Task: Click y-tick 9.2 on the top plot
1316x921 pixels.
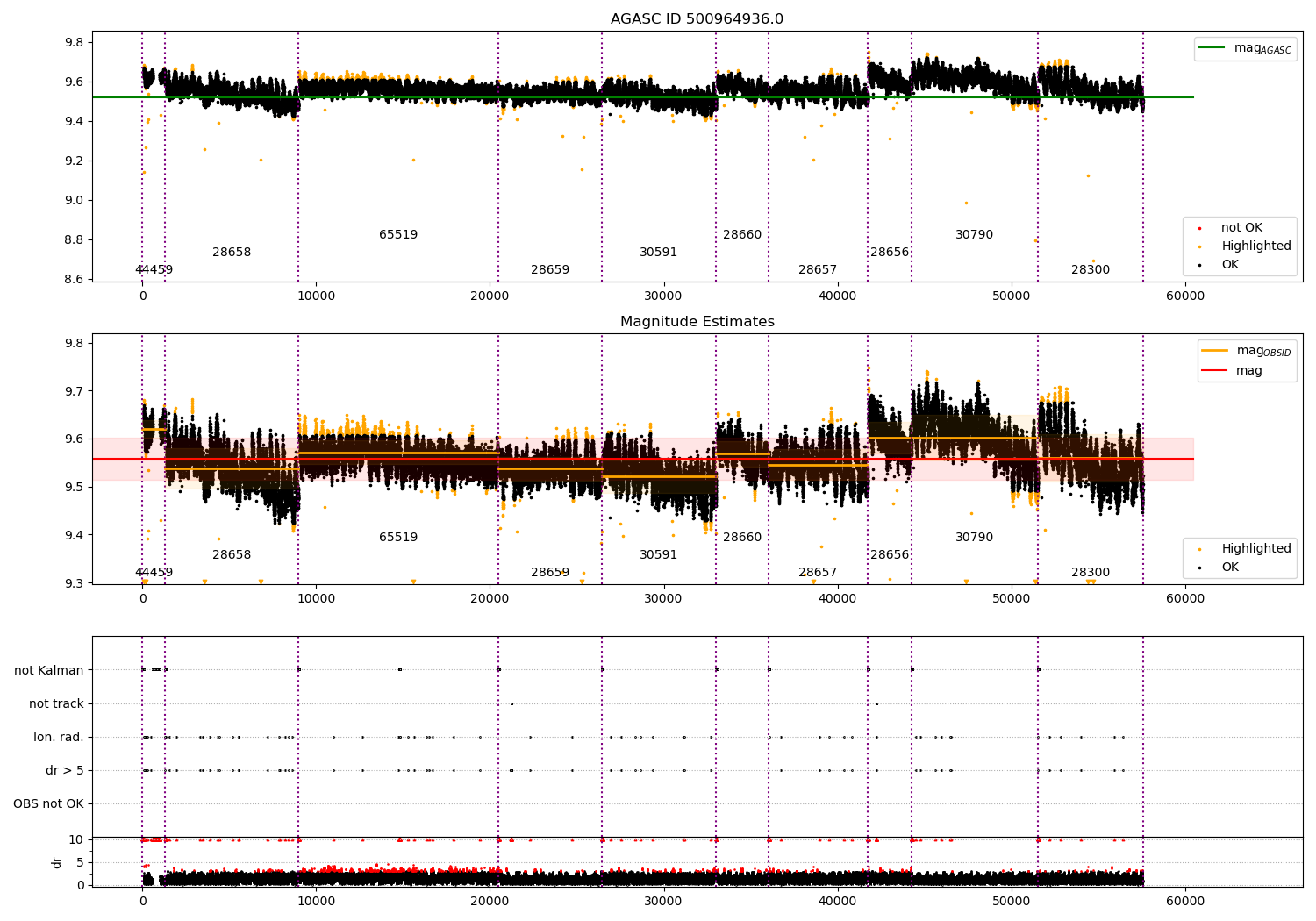Action: pos(75,161)
